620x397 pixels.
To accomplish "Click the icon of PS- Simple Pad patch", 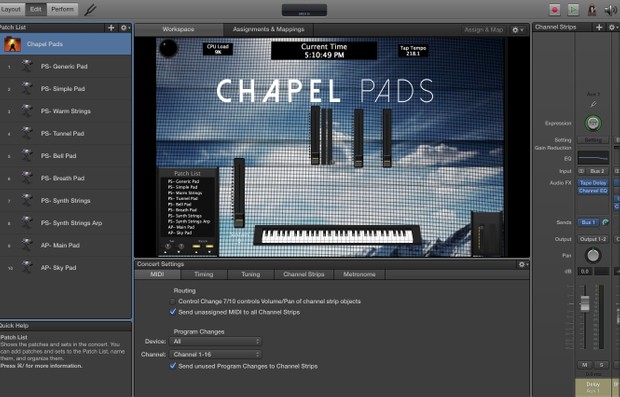I will [27, 89].
